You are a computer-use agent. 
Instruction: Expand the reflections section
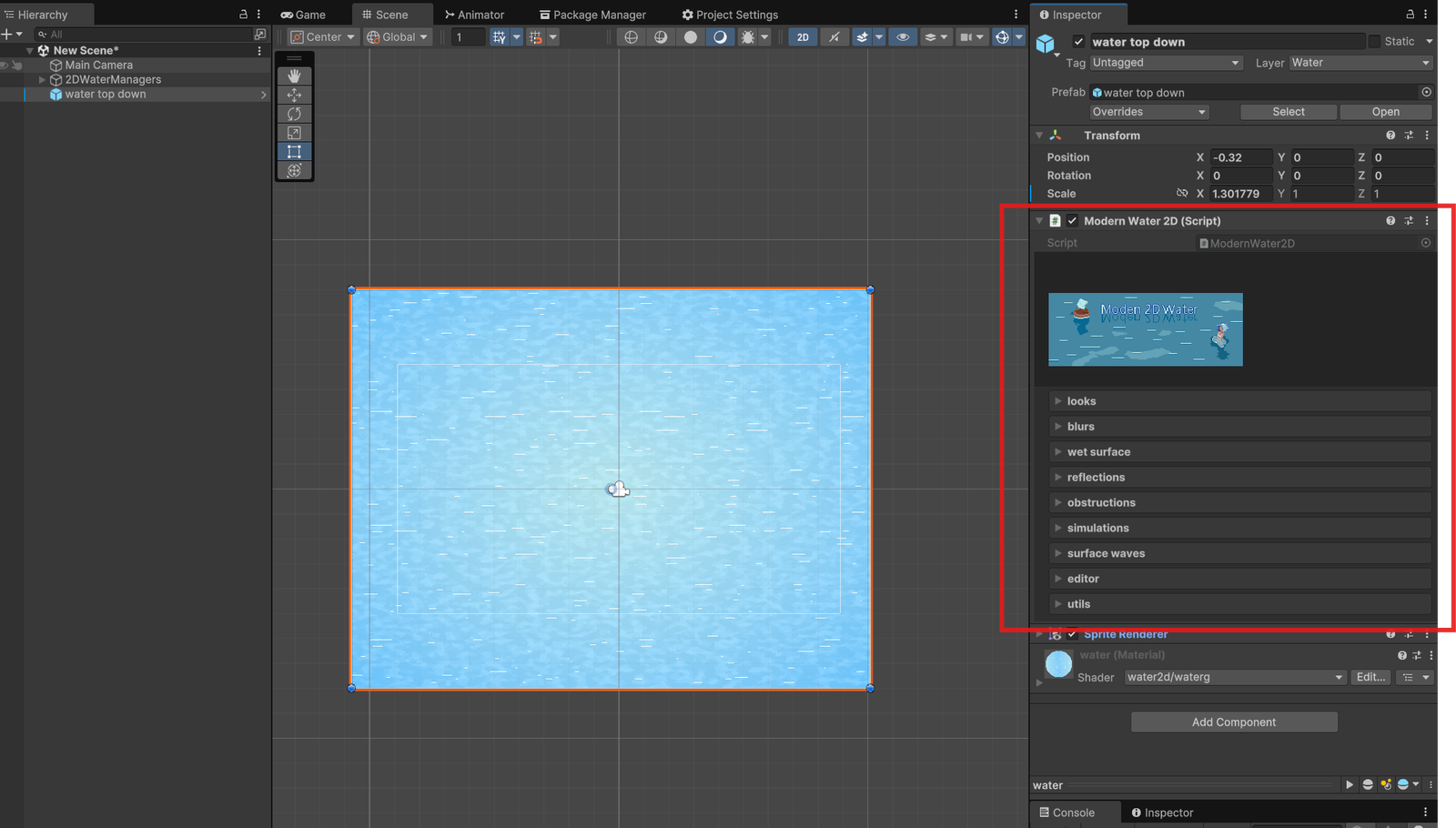pos(1096,478)
